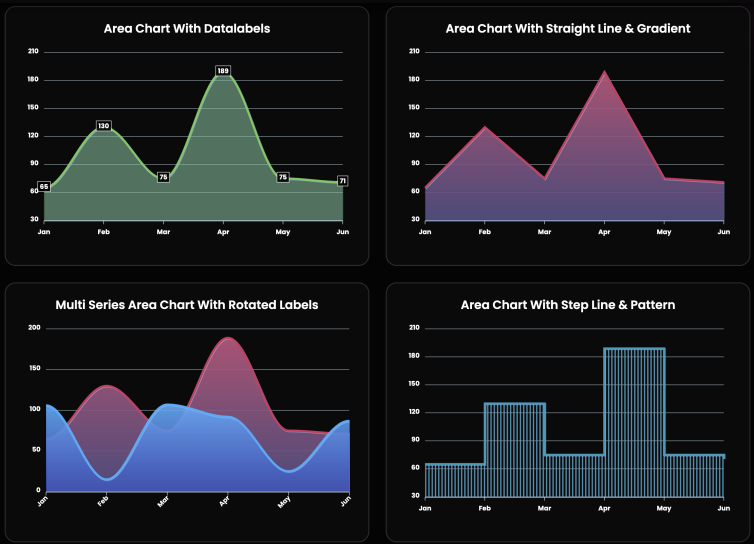Image resolution: width=754 pixels, height=544 pixels.
Task: Click the rotated Apr label in multi series chart
Action: pos(224,501)
